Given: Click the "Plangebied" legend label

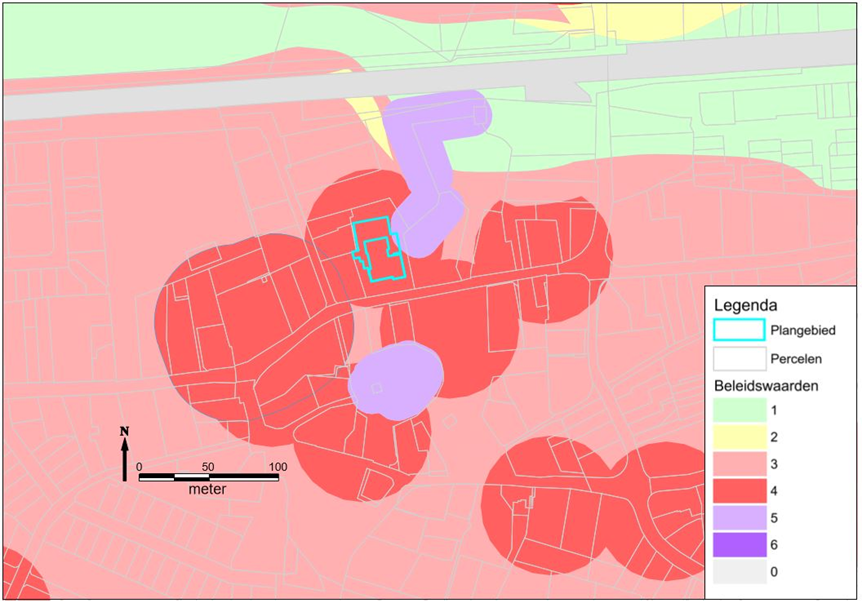Looking at the screenshot, I should tap(803, 330).
